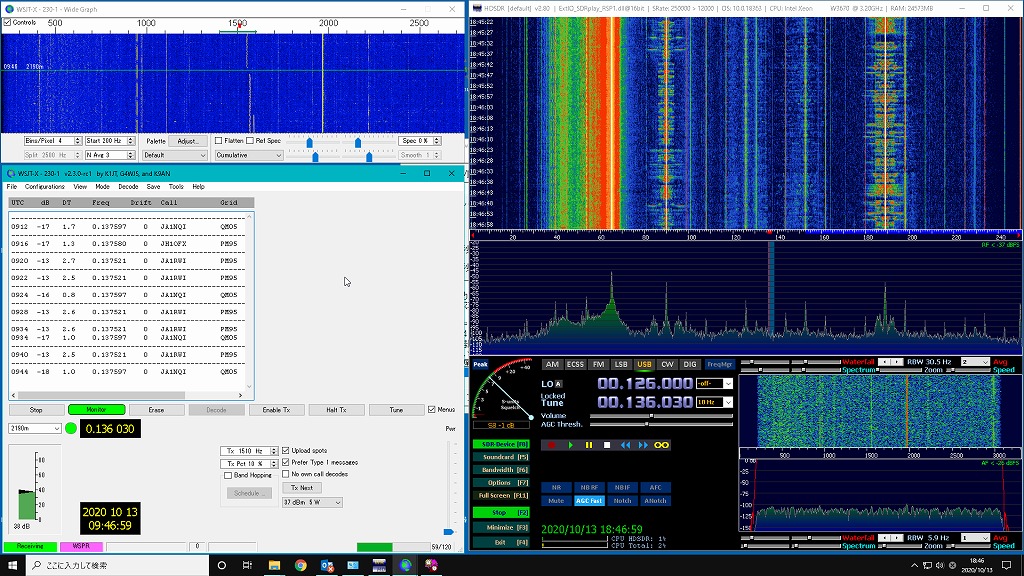Click the Erase button
The width and height of the screenshot is (1024, 576).
click(x=156, y=409)
